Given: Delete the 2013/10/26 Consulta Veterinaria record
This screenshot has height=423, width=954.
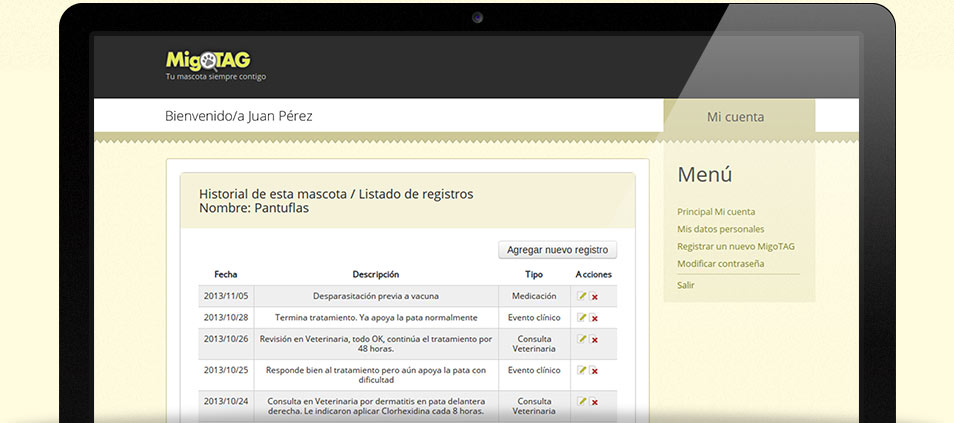Looking at the screenshot, I should 594,340.
